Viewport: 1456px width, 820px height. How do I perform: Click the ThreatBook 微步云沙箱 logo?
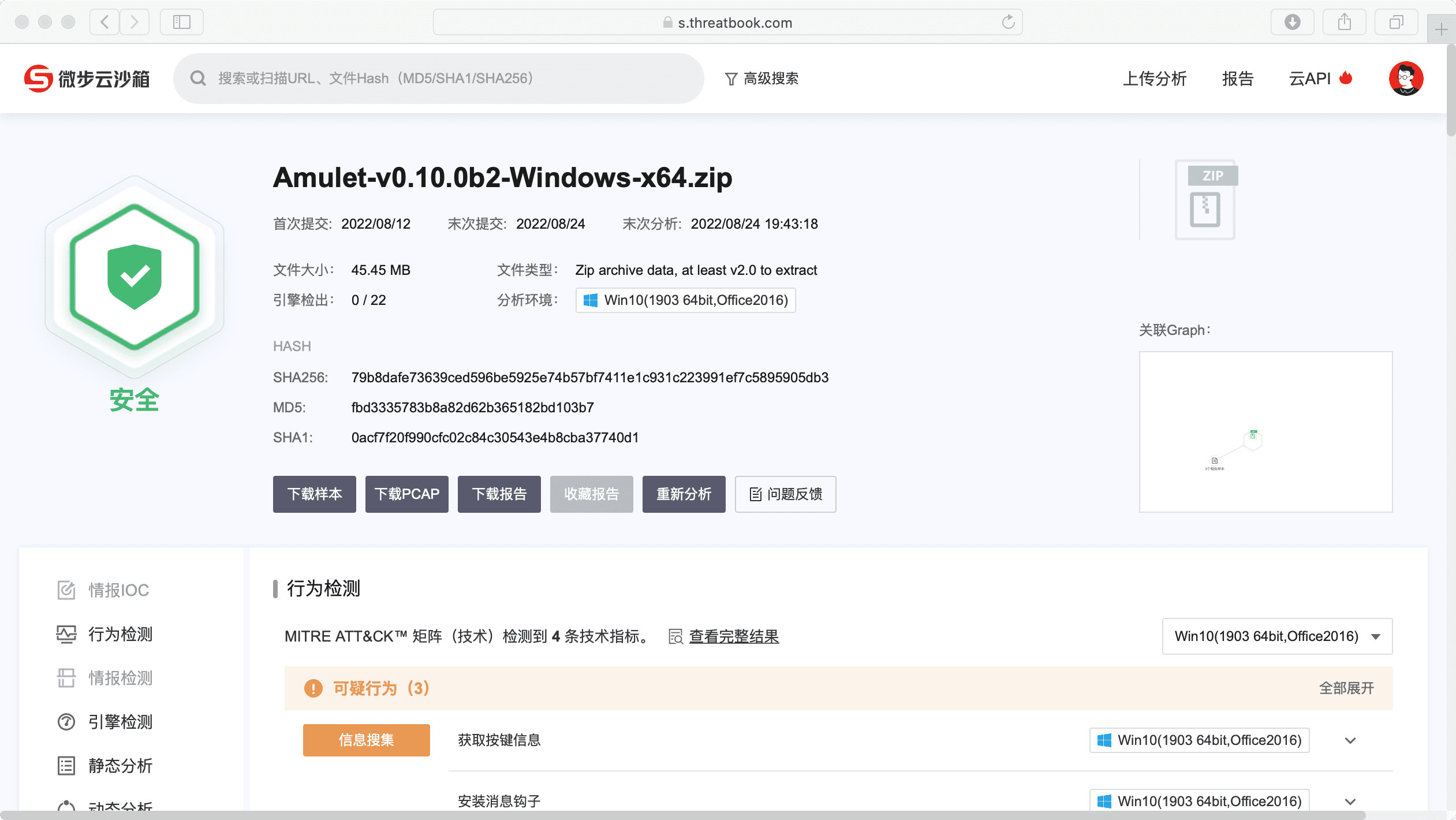tap(87, 79)
